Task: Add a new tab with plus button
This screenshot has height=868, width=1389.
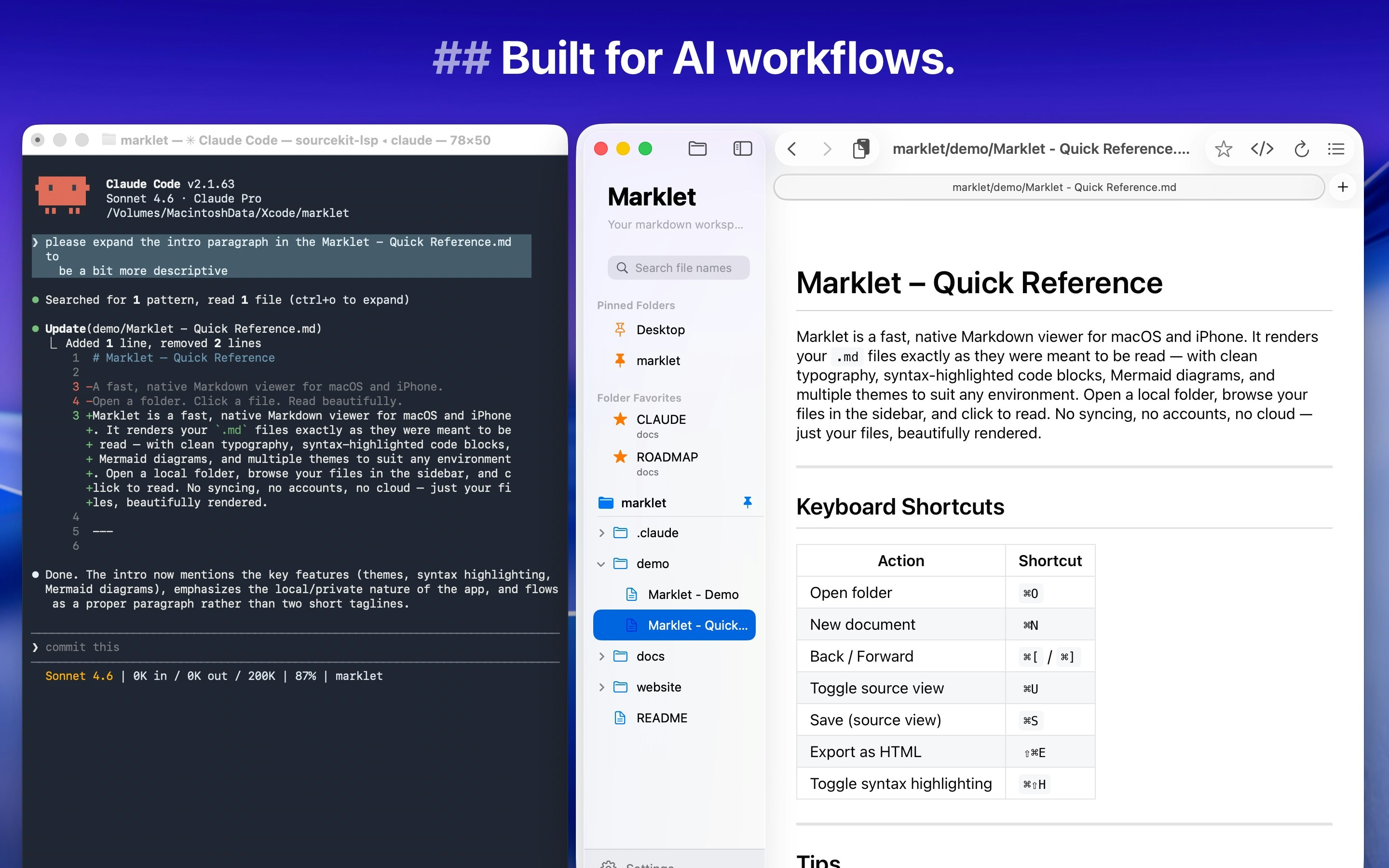Action: [x=1343, y=187]
